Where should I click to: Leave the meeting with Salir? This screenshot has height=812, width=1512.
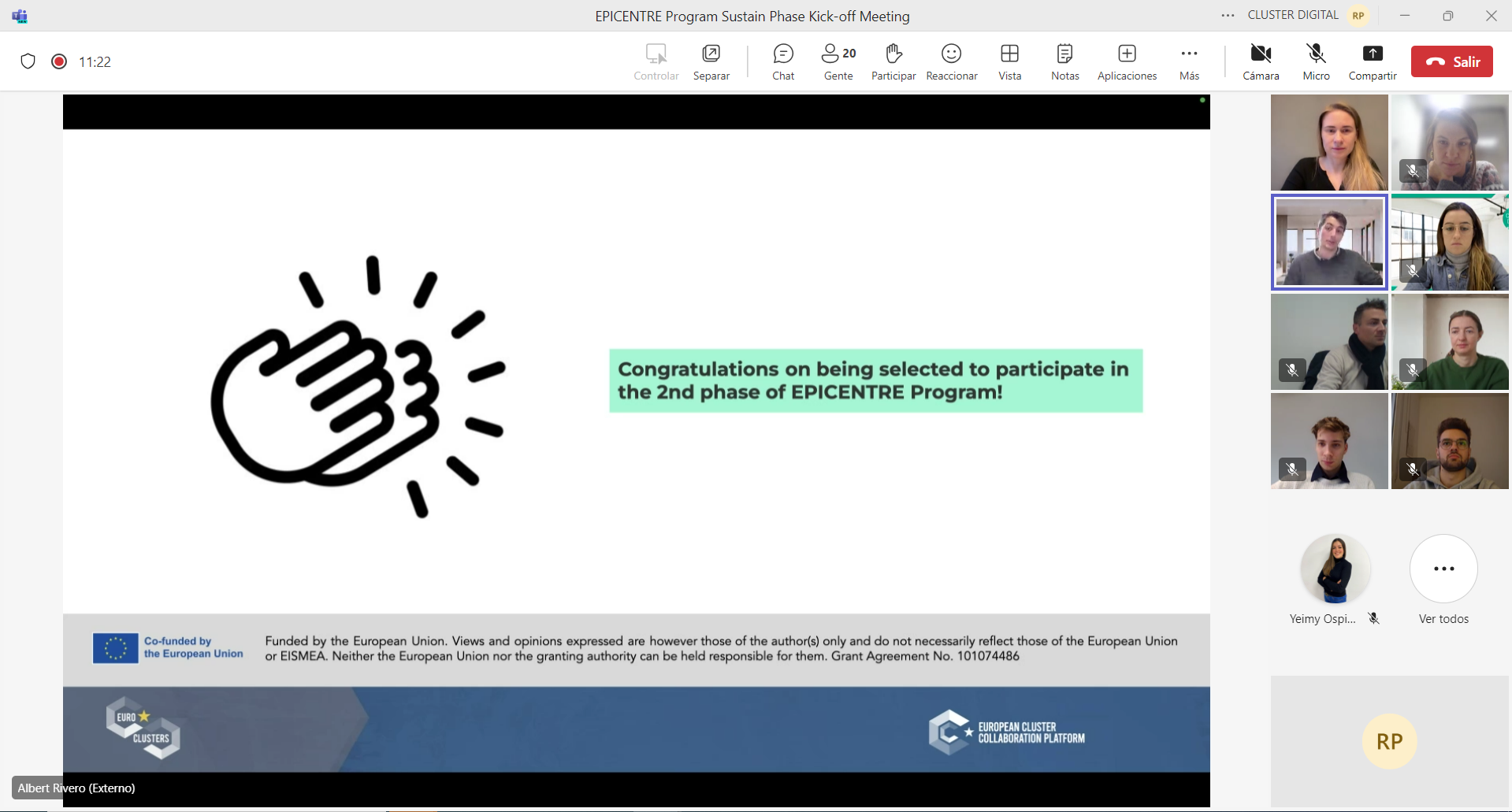coord(1451,61)
